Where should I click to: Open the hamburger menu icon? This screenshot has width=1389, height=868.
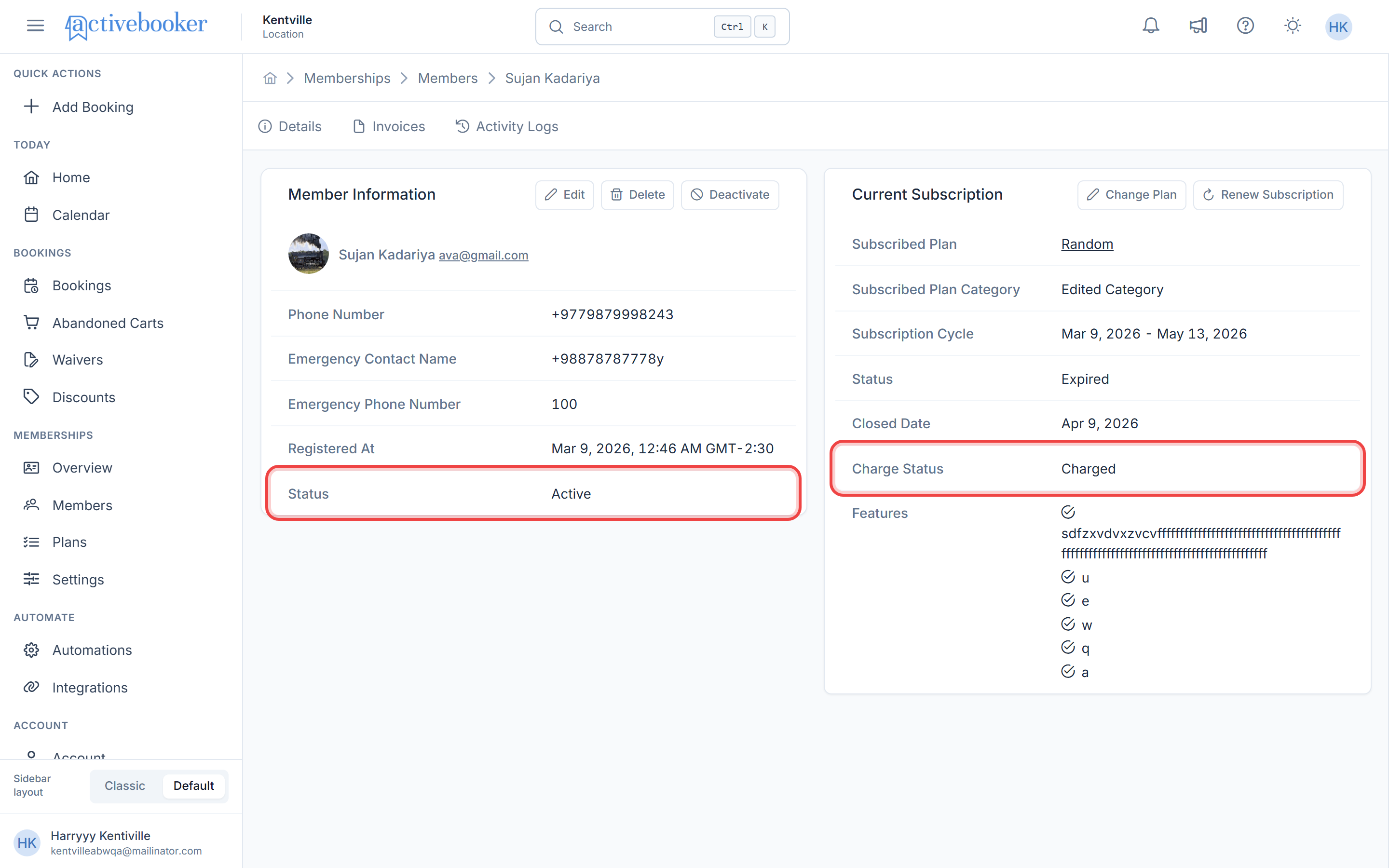(x=35, y=26)
